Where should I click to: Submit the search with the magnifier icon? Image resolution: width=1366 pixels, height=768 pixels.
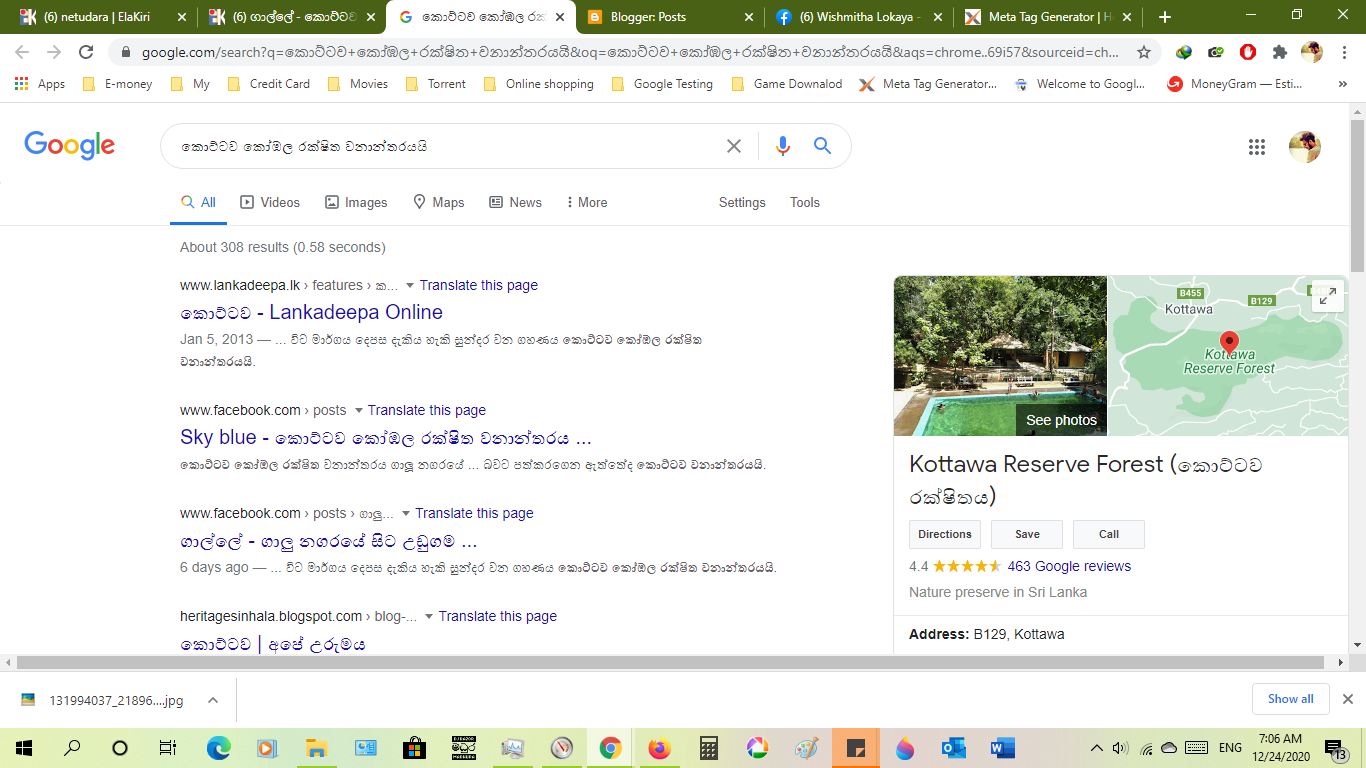point(822,146)
